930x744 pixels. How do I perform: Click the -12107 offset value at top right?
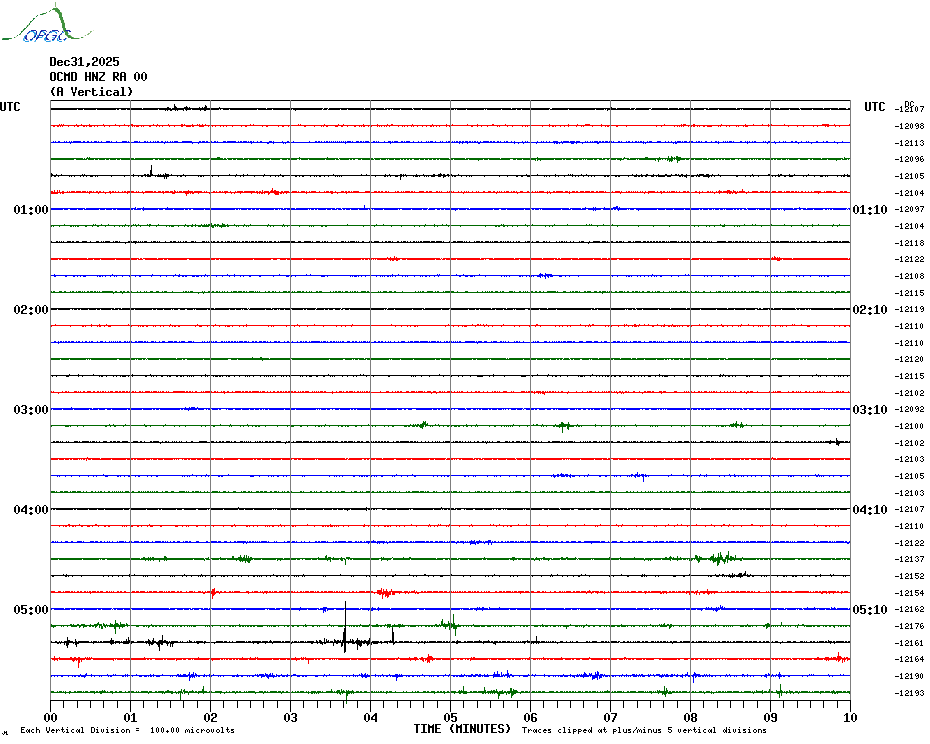[910, 109]
